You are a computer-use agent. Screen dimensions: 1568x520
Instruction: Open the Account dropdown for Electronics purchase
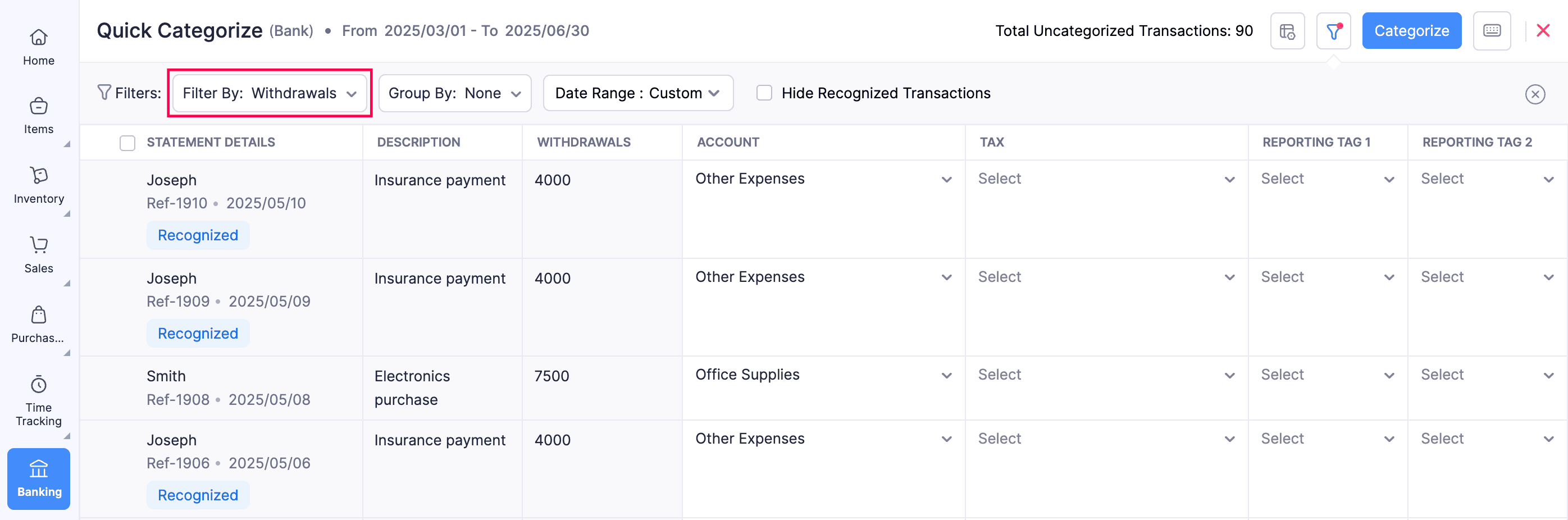click(823, 375)
